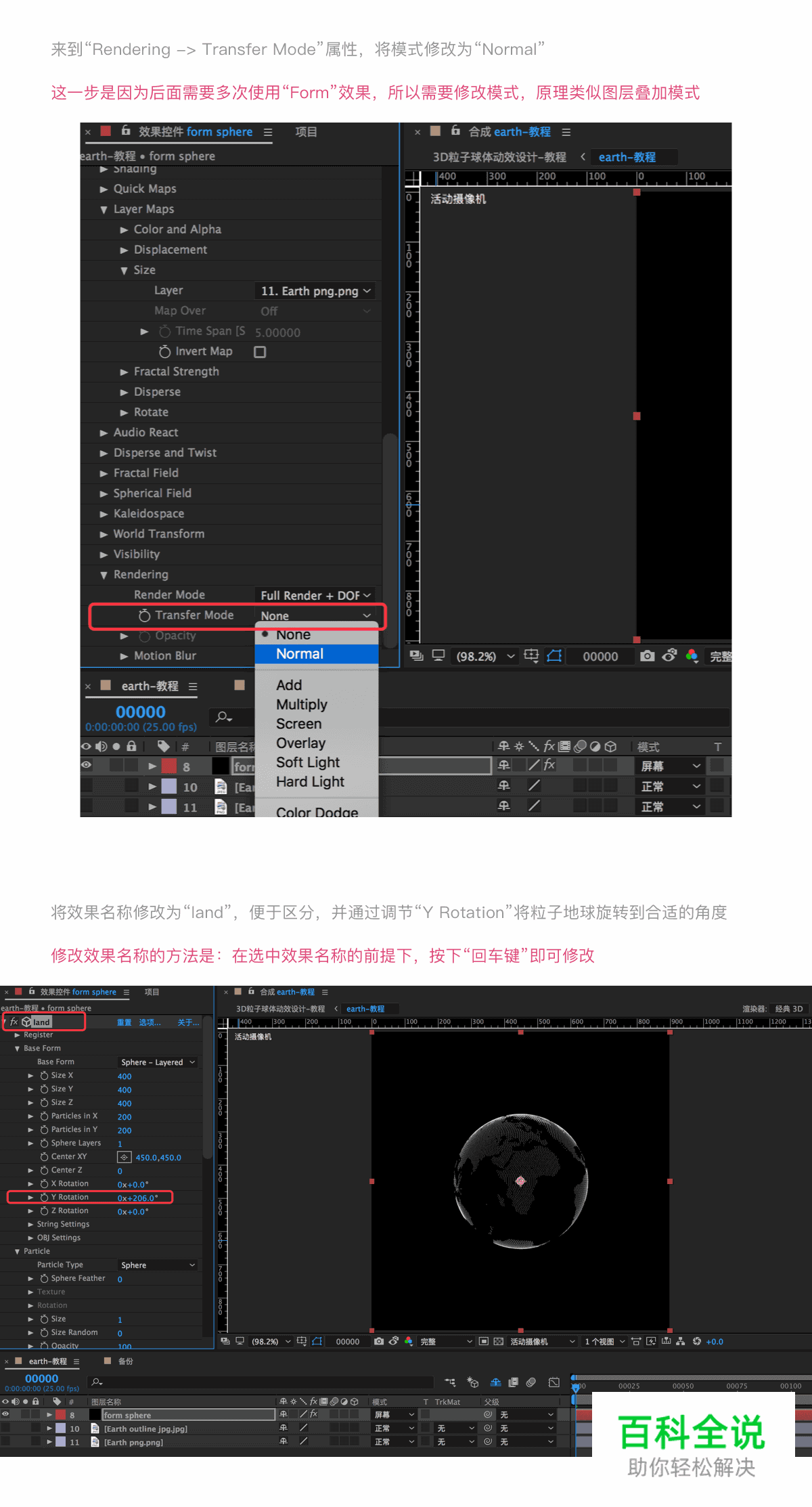The image size is (812, 1507).
Task: Expand the Displacement section
Action: coord(124,250)
